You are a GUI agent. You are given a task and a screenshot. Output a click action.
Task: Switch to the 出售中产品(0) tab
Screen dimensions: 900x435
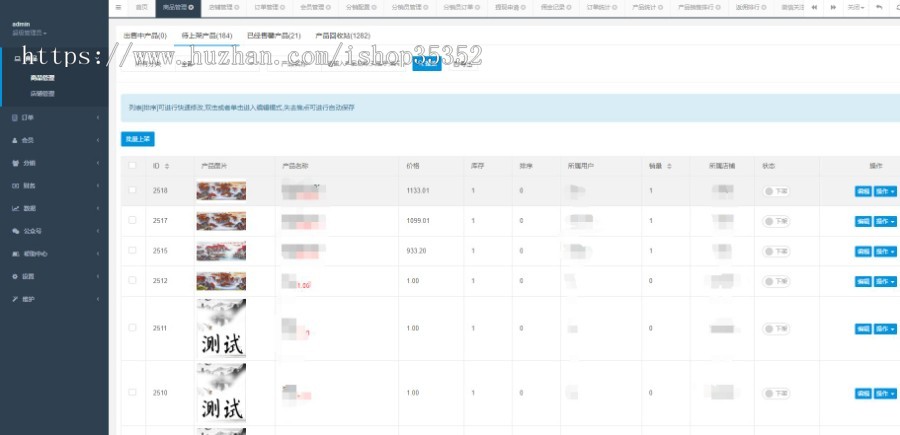pyautogui.click(x=145, y=36)
